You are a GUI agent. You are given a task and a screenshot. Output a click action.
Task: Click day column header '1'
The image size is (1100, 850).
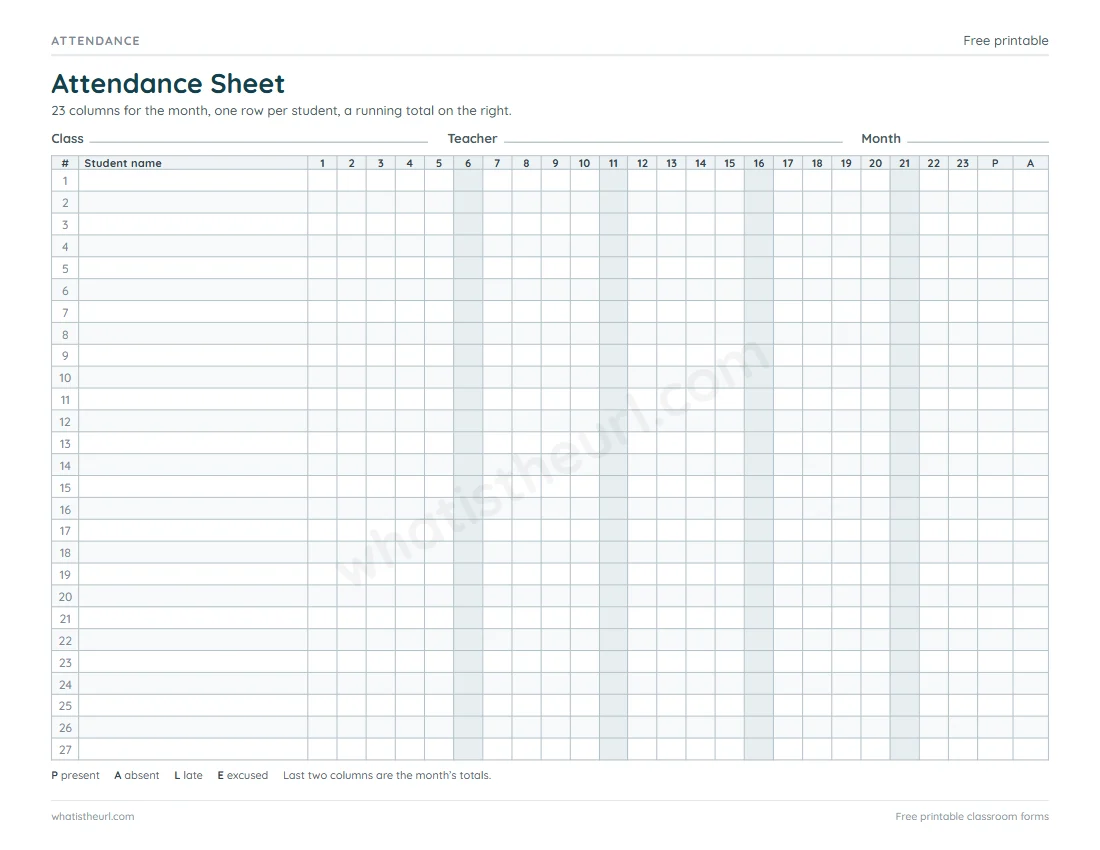click(x=322, y=163)
